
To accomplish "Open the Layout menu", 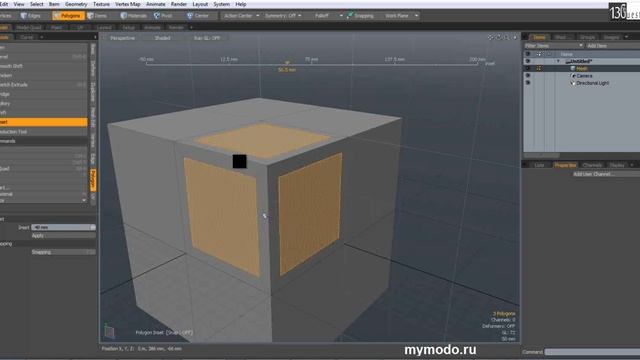I will point(200,4).
